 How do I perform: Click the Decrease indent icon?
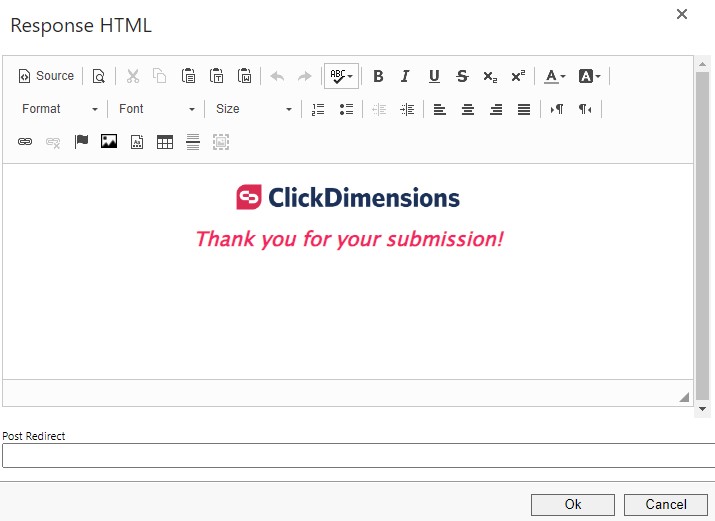click(x=379, y=109)
